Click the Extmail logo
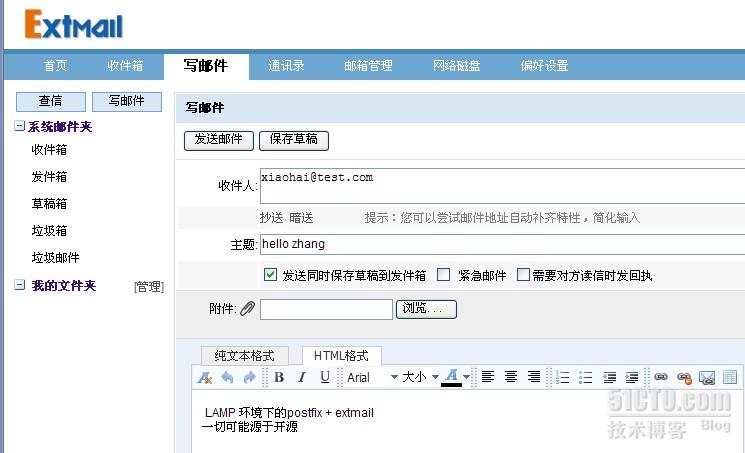Image resolution: width=745 pixels, height=453 pixels. pos(74,24)
